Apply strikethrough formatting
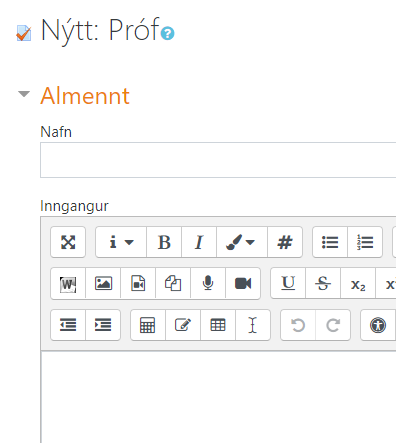 pos(323,284)
